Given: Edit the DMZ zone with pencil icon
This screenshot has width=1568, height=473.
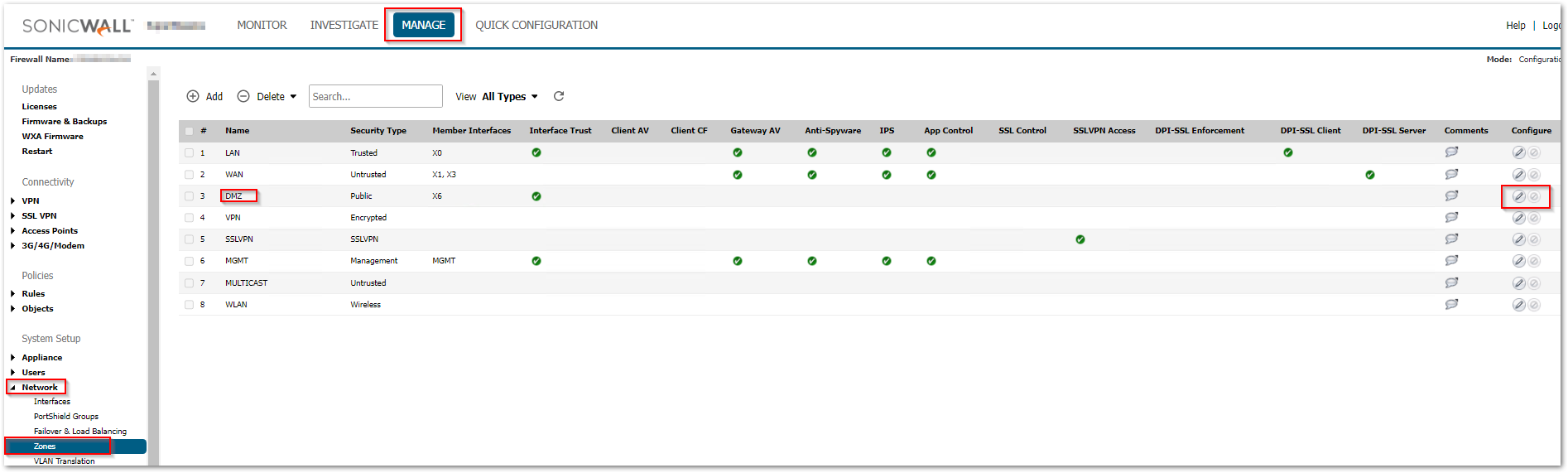Looking at the screenshot, I should [x=1518, y=196].
